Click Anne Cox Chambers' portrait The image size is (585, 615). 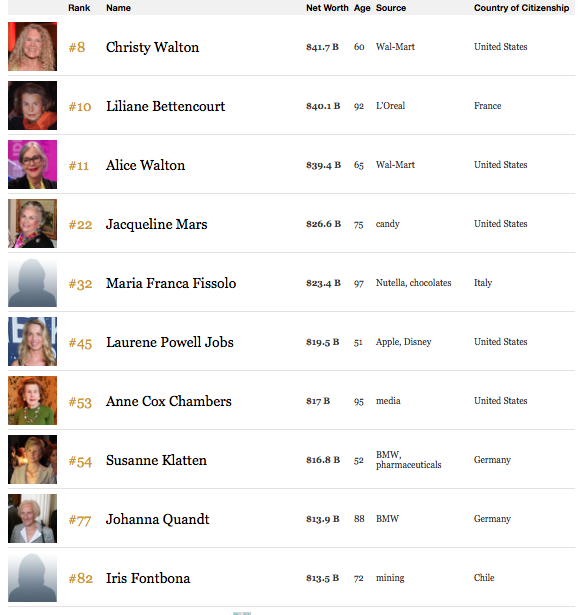click(x=33, y=400)
